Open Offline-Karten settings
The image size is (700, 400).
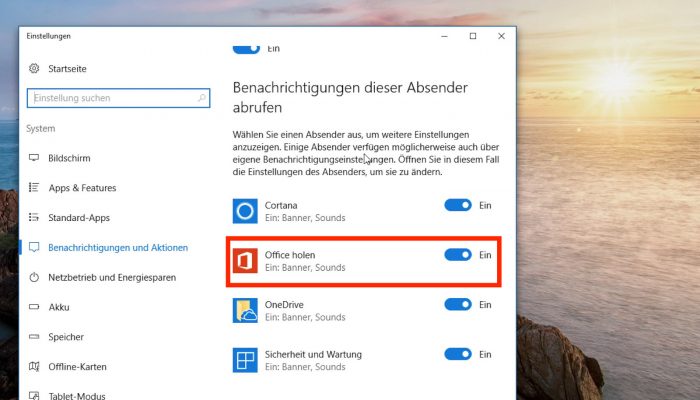[77, 367]
